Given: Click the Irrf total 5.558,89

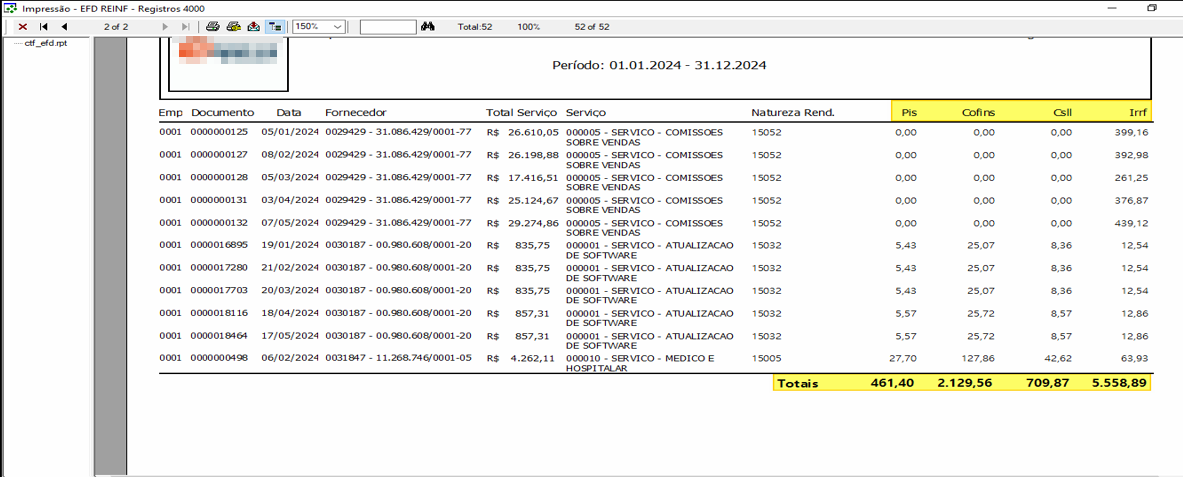Looking at the screenshot, I should pyautogui.click(x=1120, y=383).
